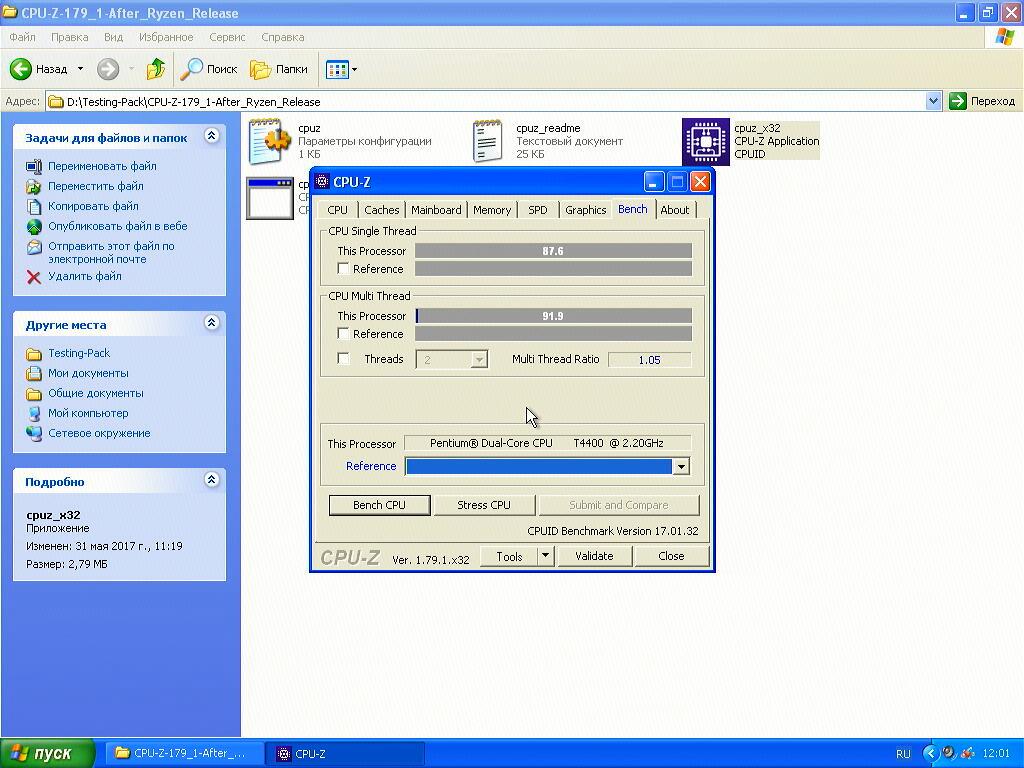Collapse the Details (Подробно) panel
The width and height of the screenshot is (1024, 768).
[x=211, y=480]
